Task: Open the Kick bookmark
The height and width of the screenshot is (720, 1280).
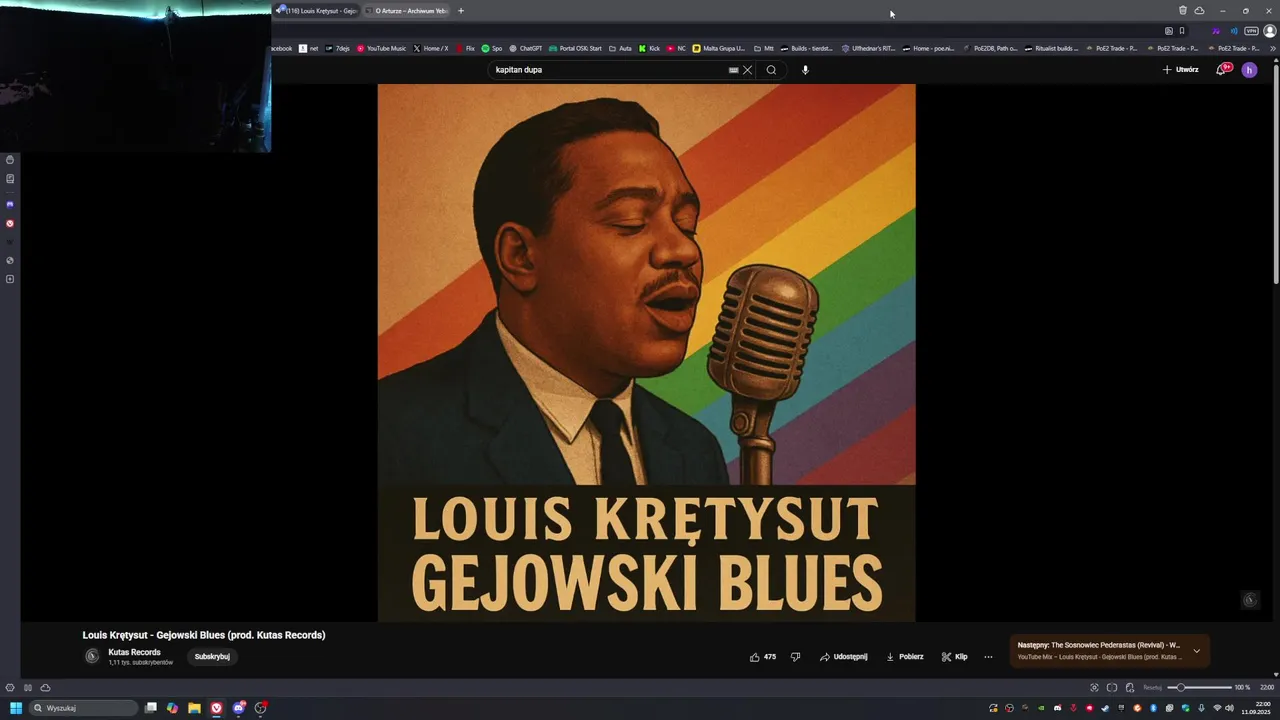Action: 649,48
